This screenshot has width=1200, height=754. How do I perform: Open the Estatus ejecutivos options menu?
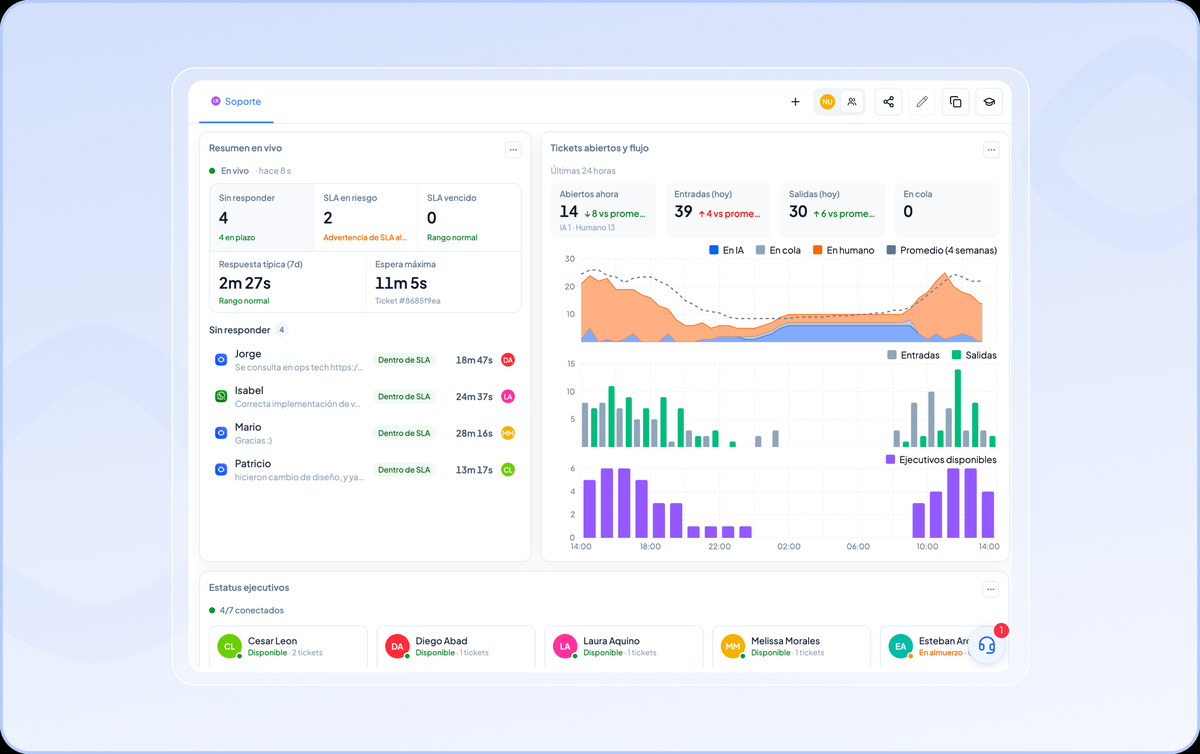[x=990, y=589]
